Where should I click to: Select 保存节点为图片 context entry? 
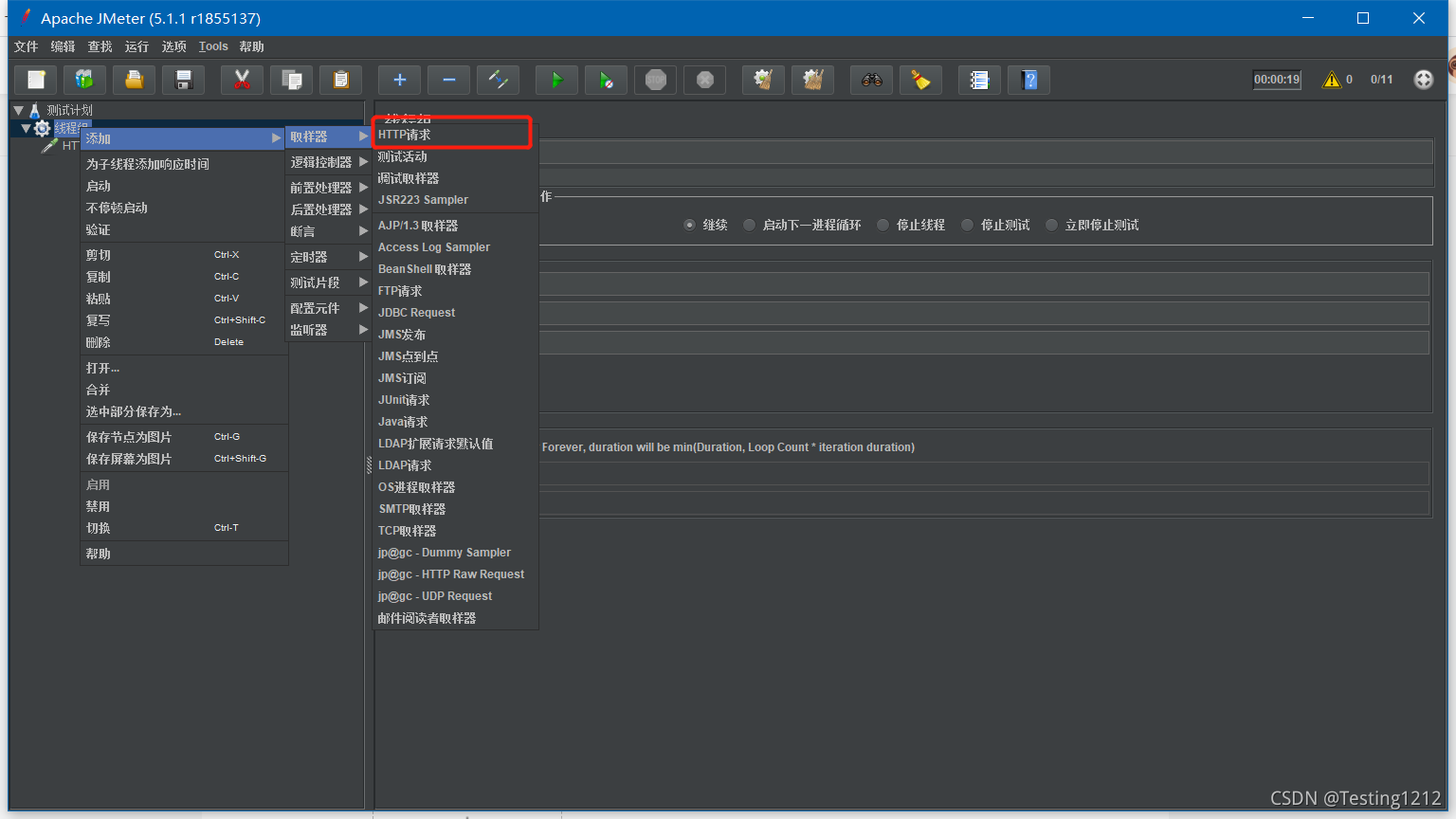[184, 437]
